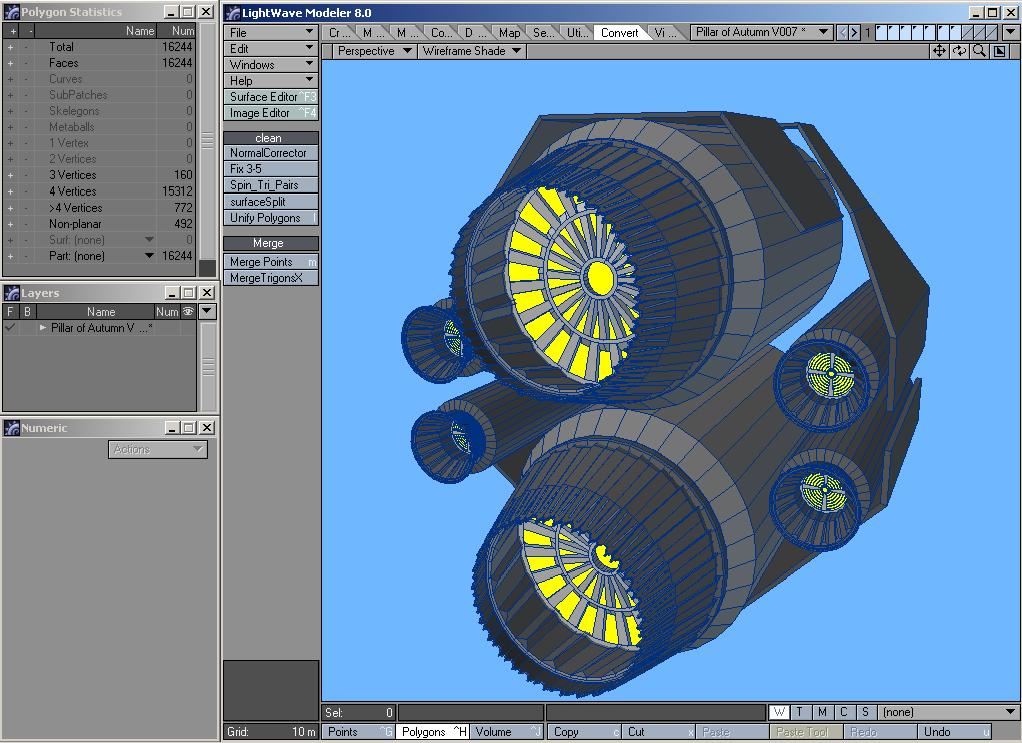Select Points selection mode at the bottom

click(358, 732)
